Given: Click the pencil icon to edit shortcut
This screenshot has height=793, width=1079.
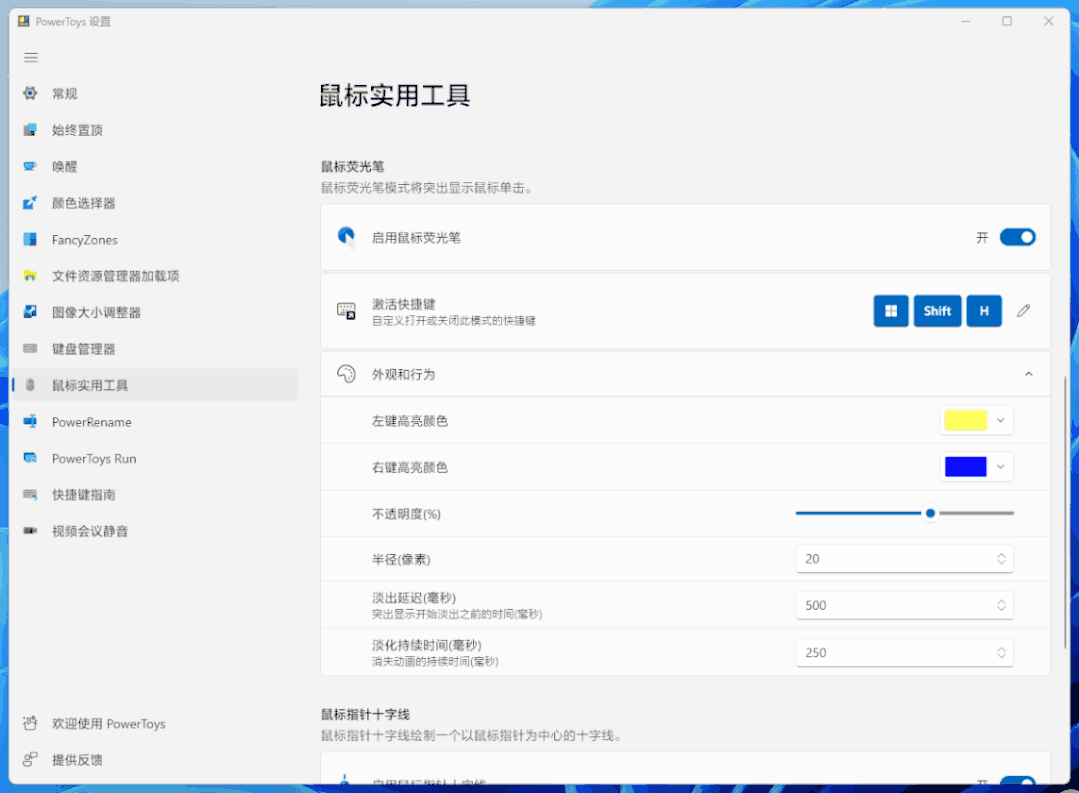Looking at the screenshot, I should 1023,310.
